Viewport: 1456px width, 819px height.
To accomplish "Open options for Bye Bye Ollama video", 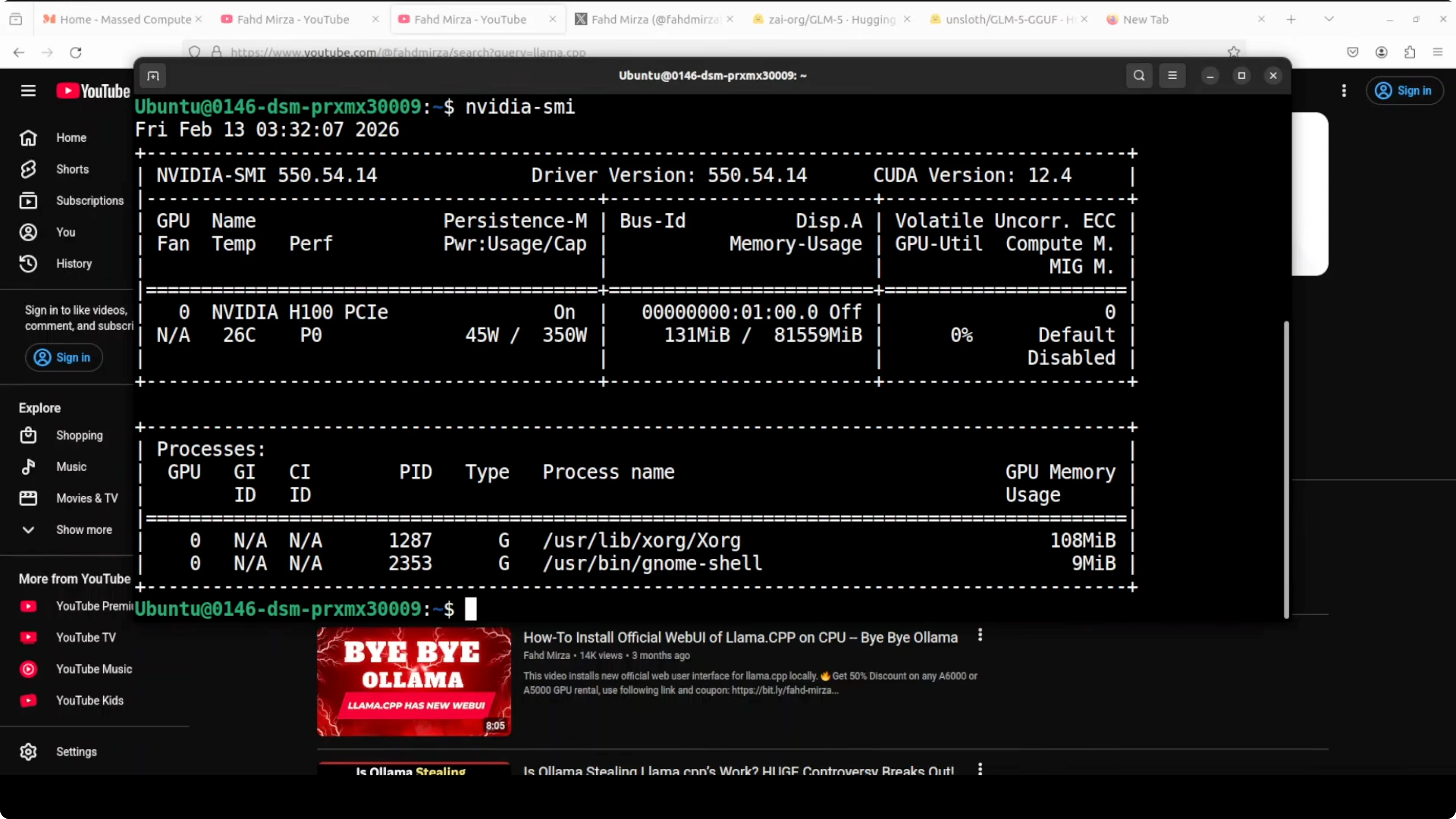I will point(980,635).
